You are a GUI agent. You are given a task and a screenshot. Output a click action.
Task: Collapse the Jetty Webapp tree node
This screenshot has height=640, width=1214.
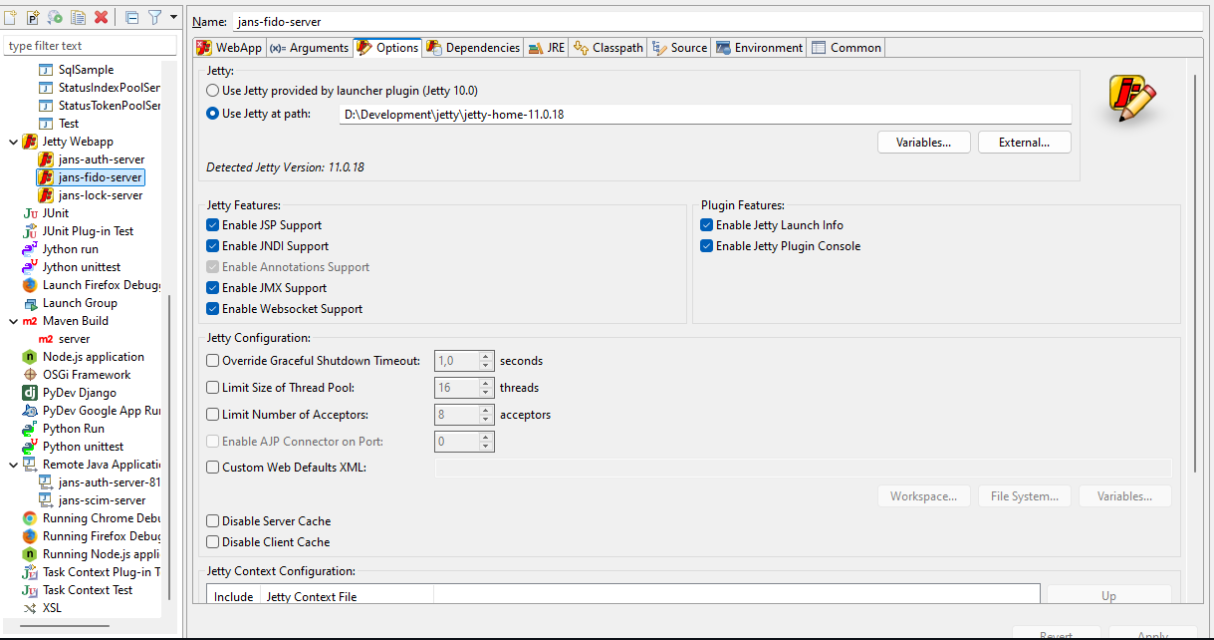[x=13, y=142]
